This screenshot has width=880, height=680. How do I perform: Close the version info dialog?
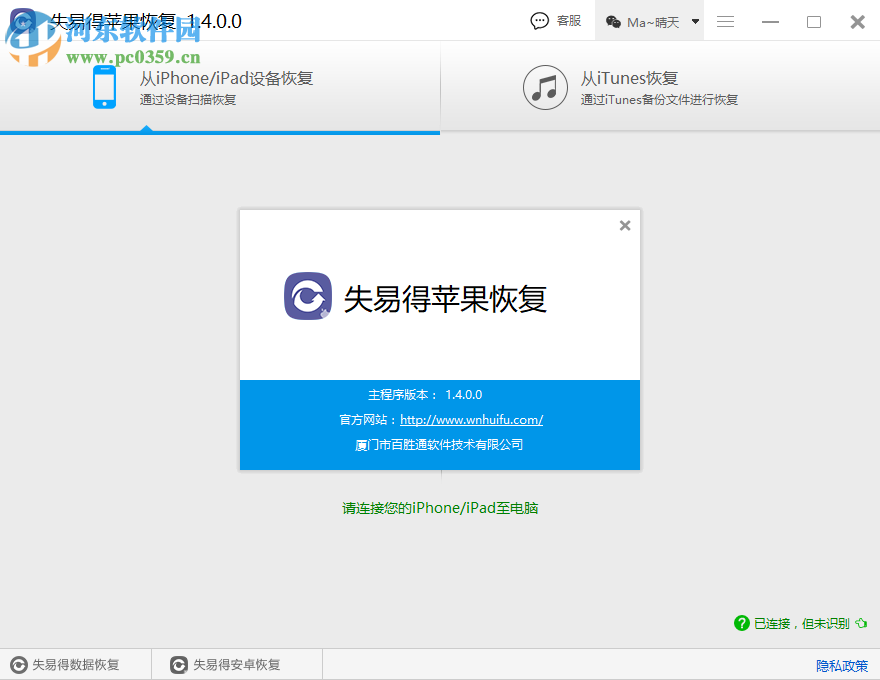[x=625, y=225]
